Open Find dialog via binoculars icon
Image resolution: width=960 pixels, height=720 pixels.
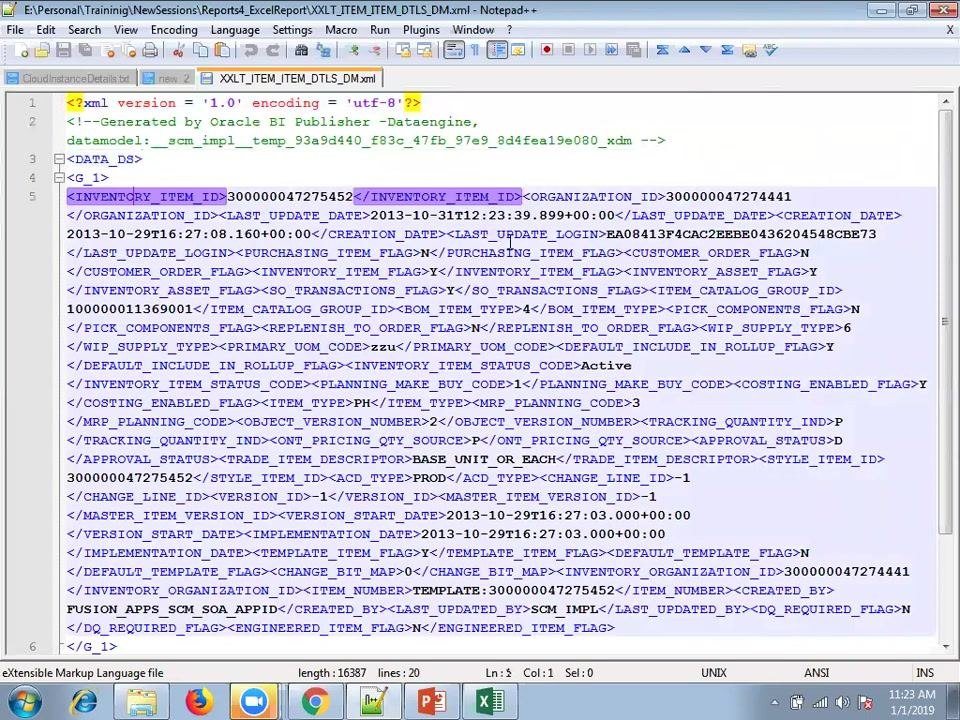301,51
